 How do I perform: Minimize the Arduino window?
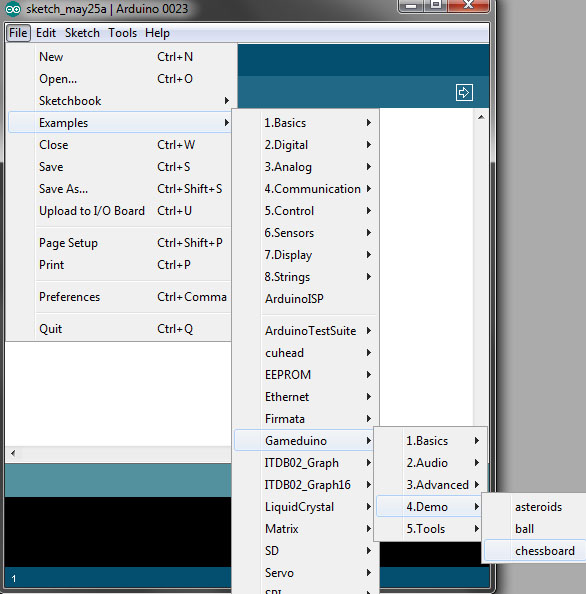click(411, 5)
